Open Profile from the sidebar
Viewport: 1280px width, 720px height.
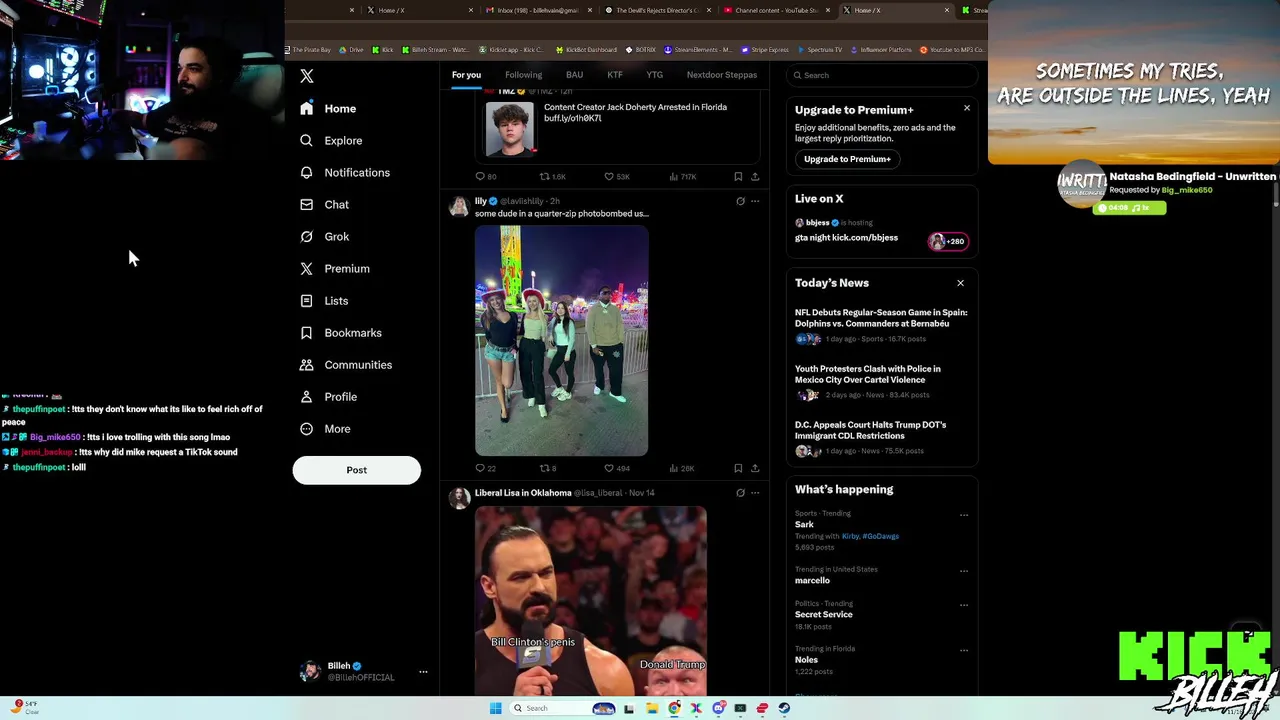329,396
